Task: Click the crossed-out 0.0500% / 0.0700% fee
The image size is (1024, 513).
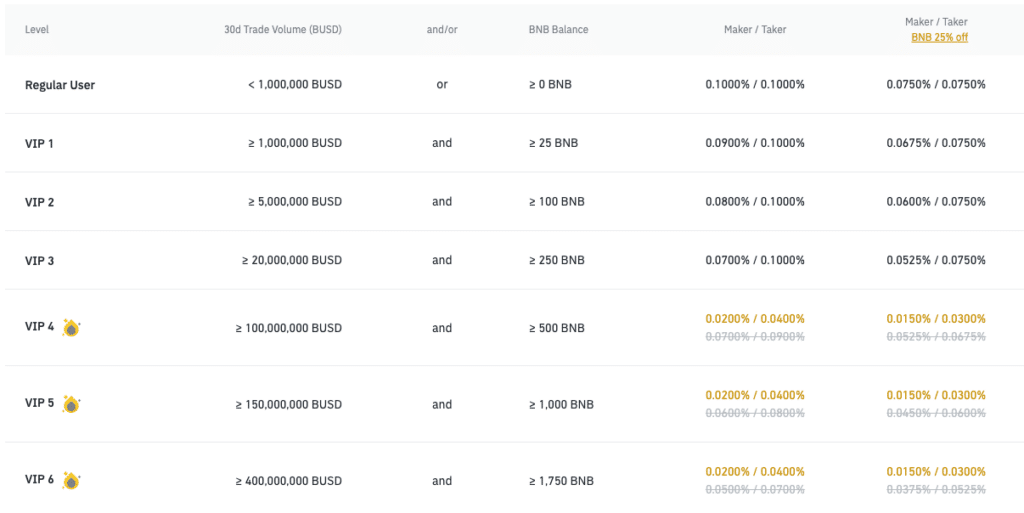Action: (x=755, y=490)
